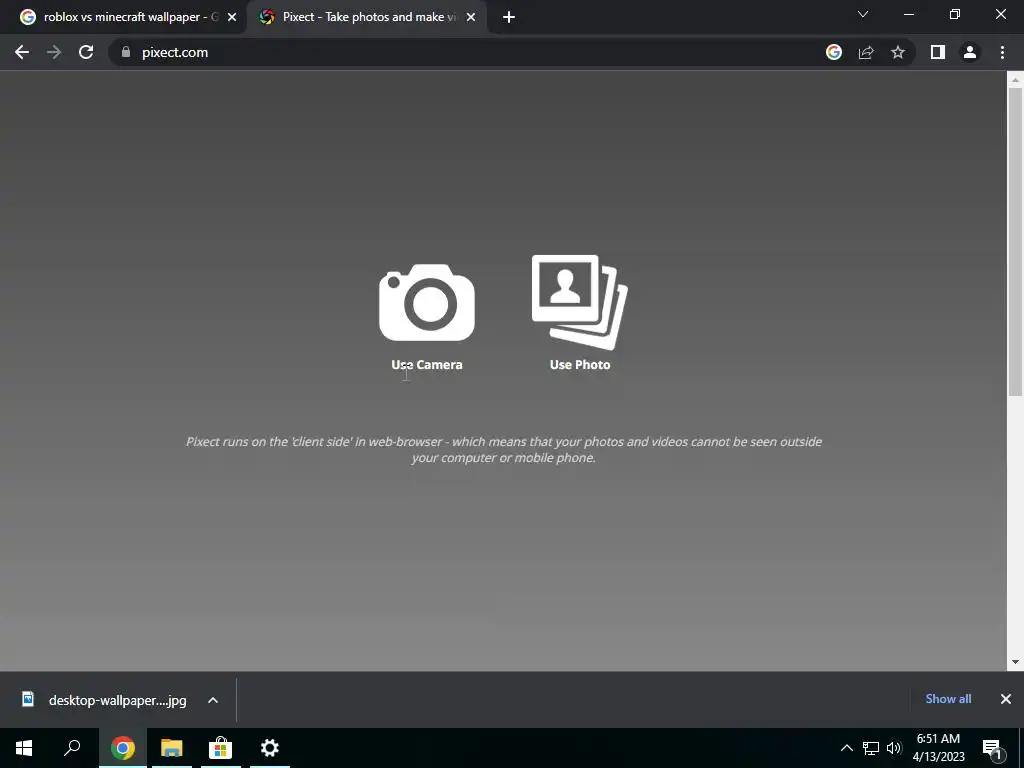The image size is (1024, 768).
Task: Click the Use Camera icon
Action: point(426,302)
